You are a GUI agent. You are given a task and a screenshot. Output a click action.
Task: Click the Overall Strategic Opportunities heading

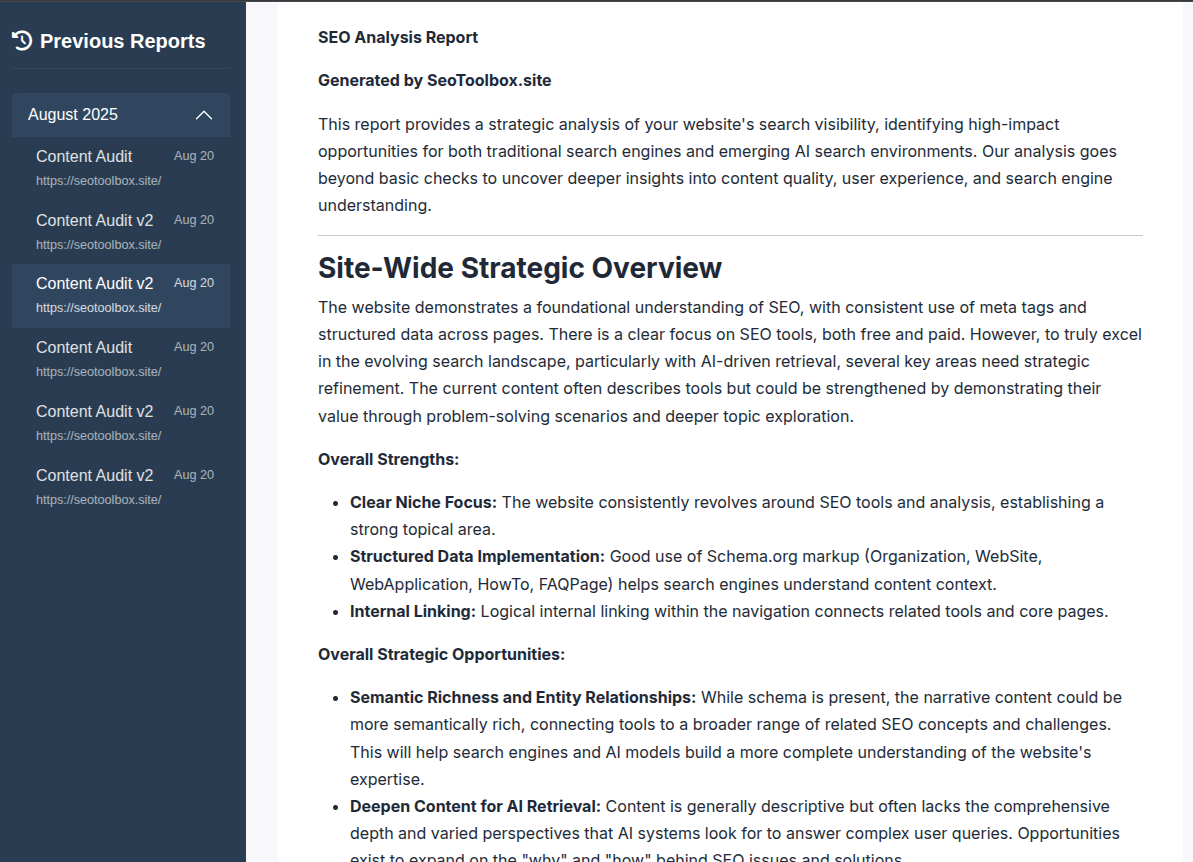441,653
